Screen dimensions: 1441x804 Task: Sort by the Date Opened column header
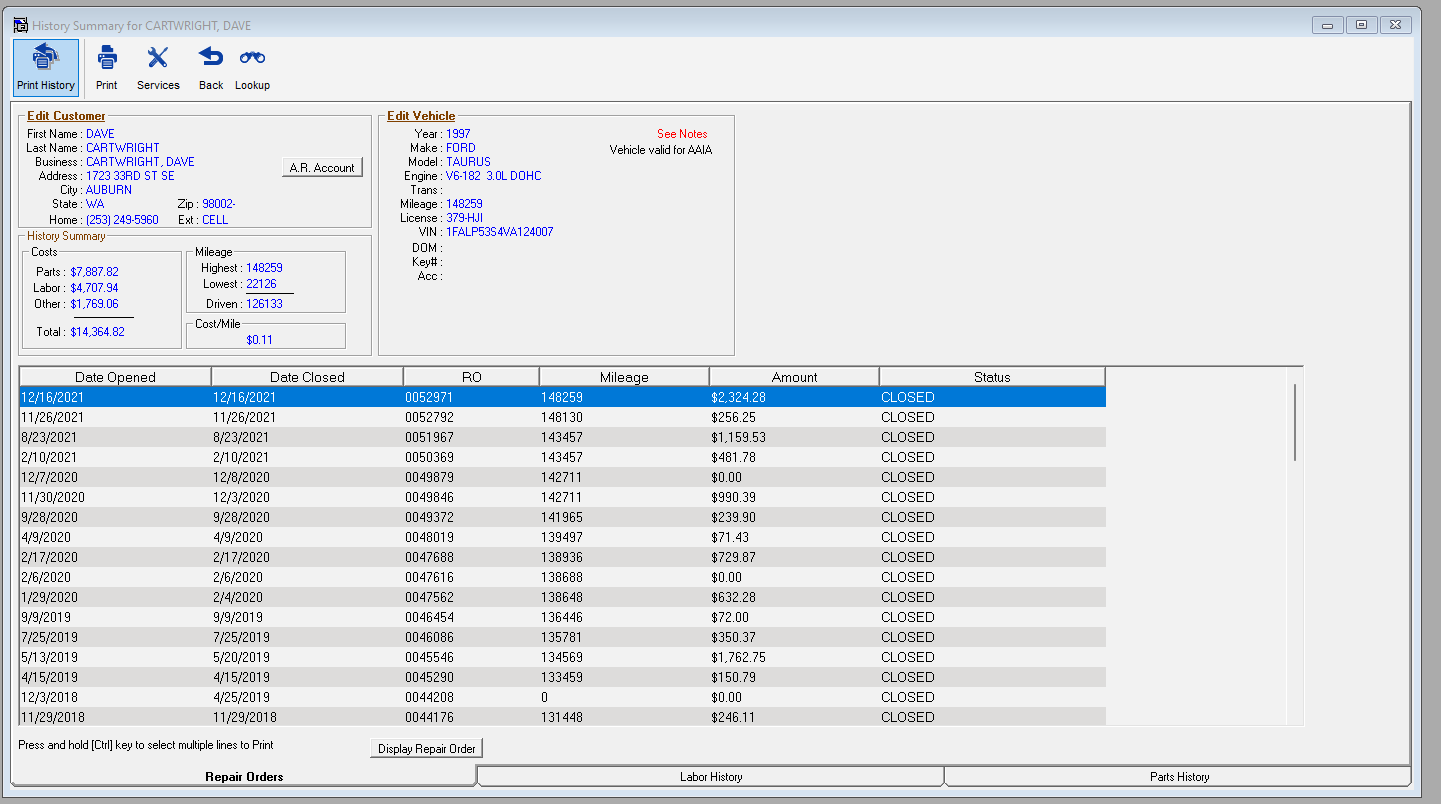click(116, 377)
